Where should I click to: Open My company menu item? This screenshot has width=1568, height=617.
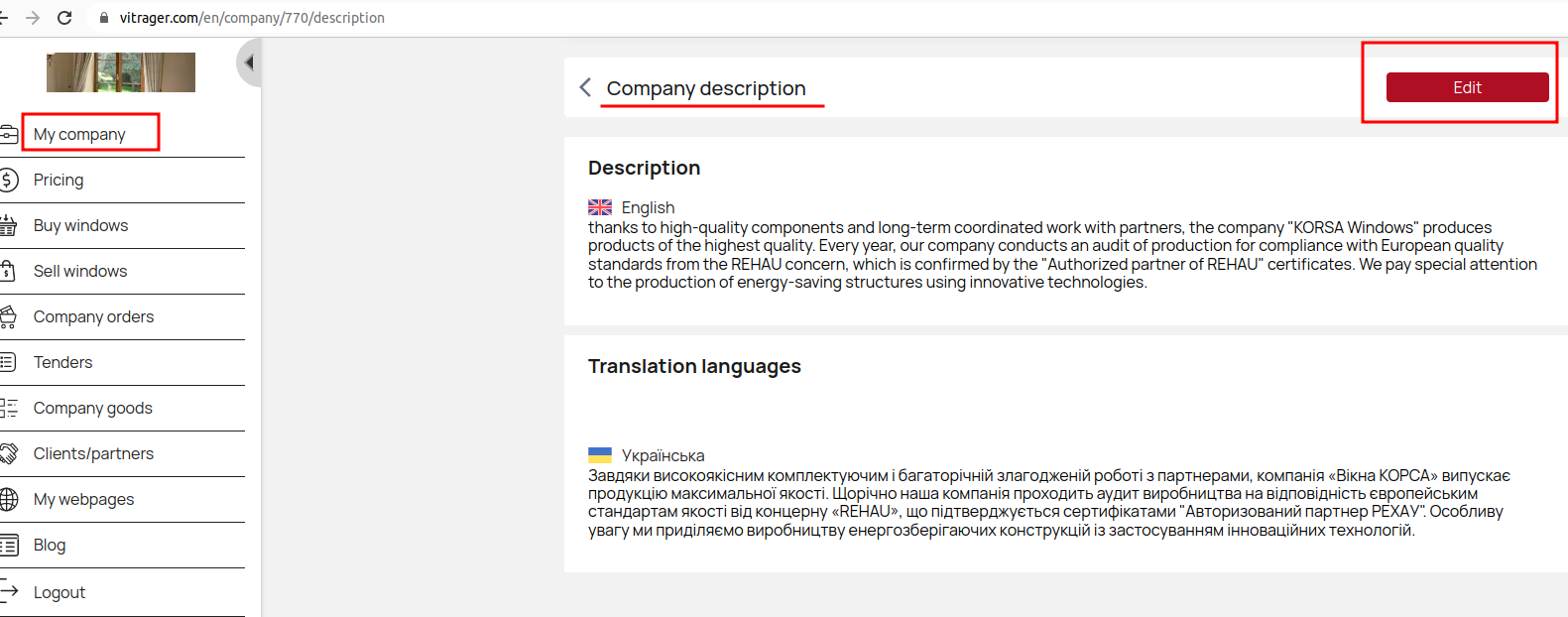pos(79,134)
